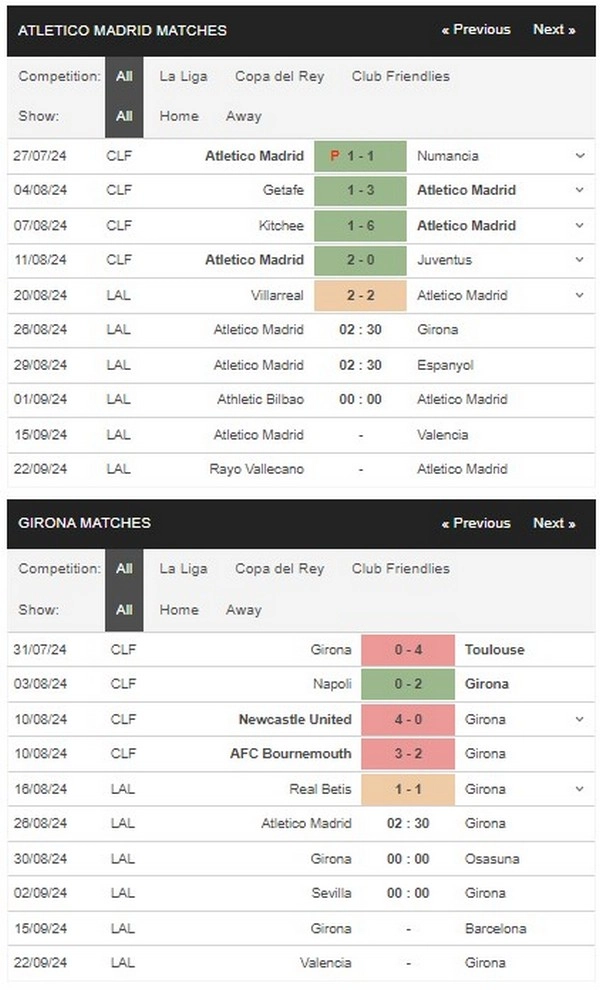Viewport: 600px width, 990px height.
Task: Show only Away matches for Atletico Madrid
Action: (243, 116)
